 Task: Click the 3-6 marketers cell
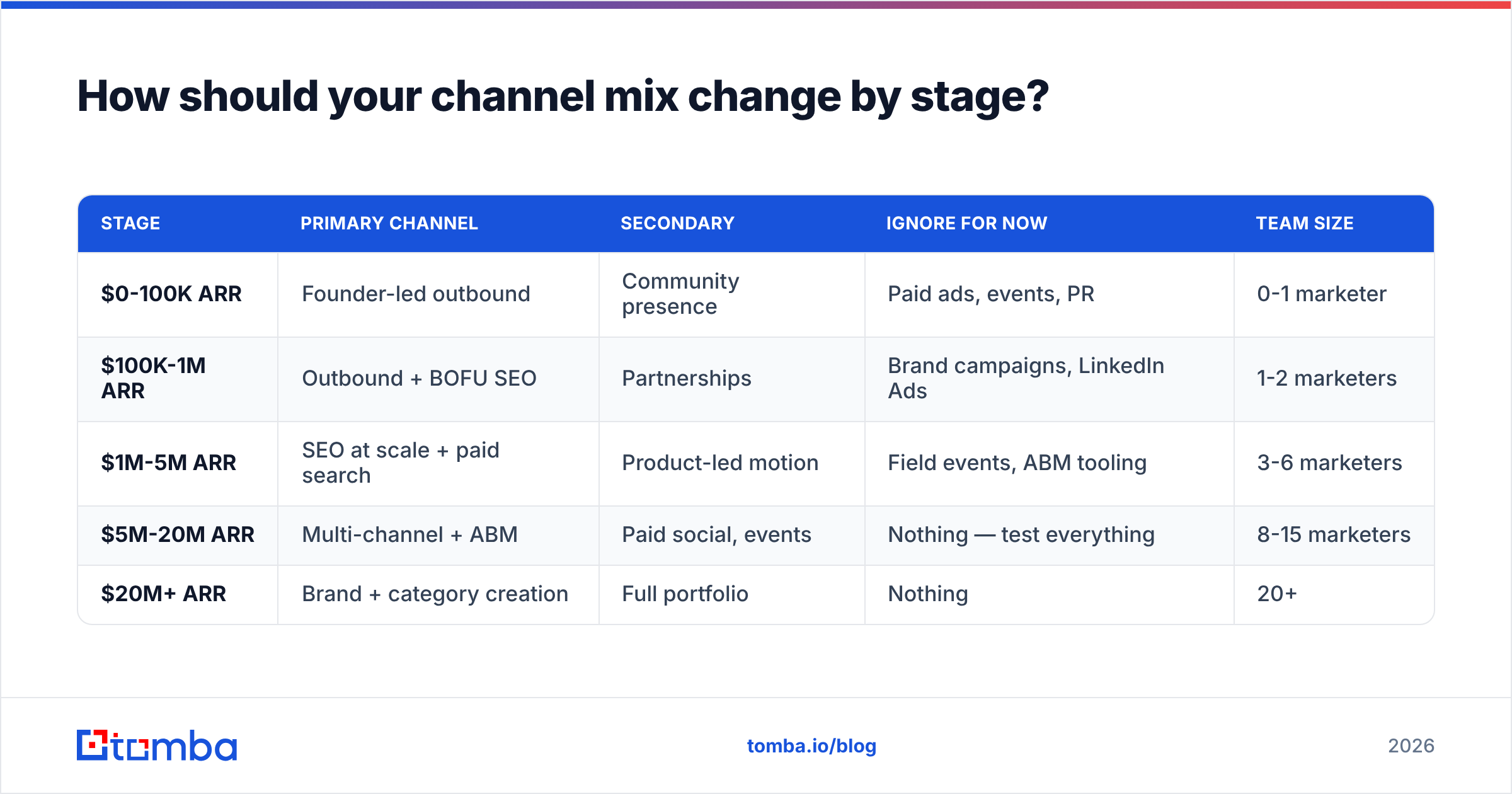(x=1334, y=463)
